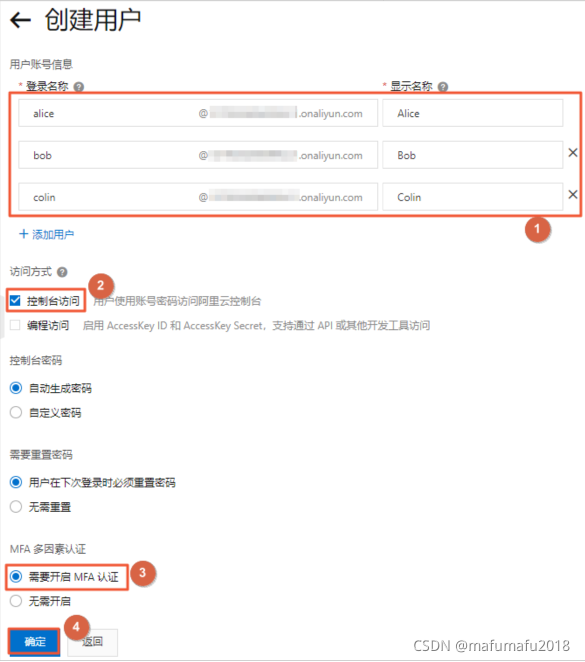
Task: Click the 返回 button
Action: (92, 642)
